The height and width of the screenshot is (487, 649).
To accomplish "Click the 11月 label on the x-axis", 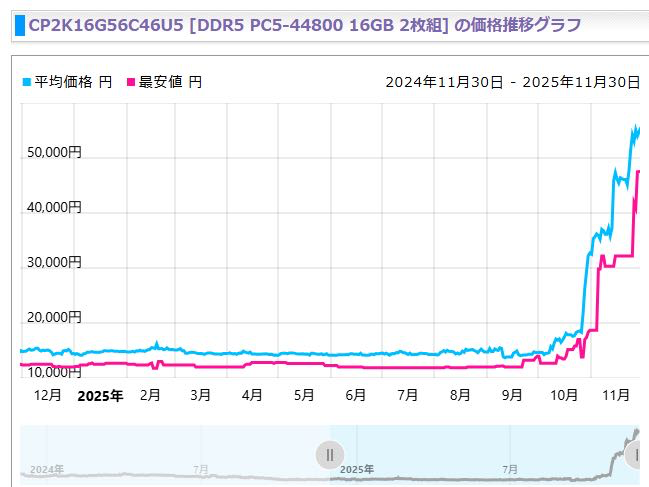I will [x=617, y=395].
